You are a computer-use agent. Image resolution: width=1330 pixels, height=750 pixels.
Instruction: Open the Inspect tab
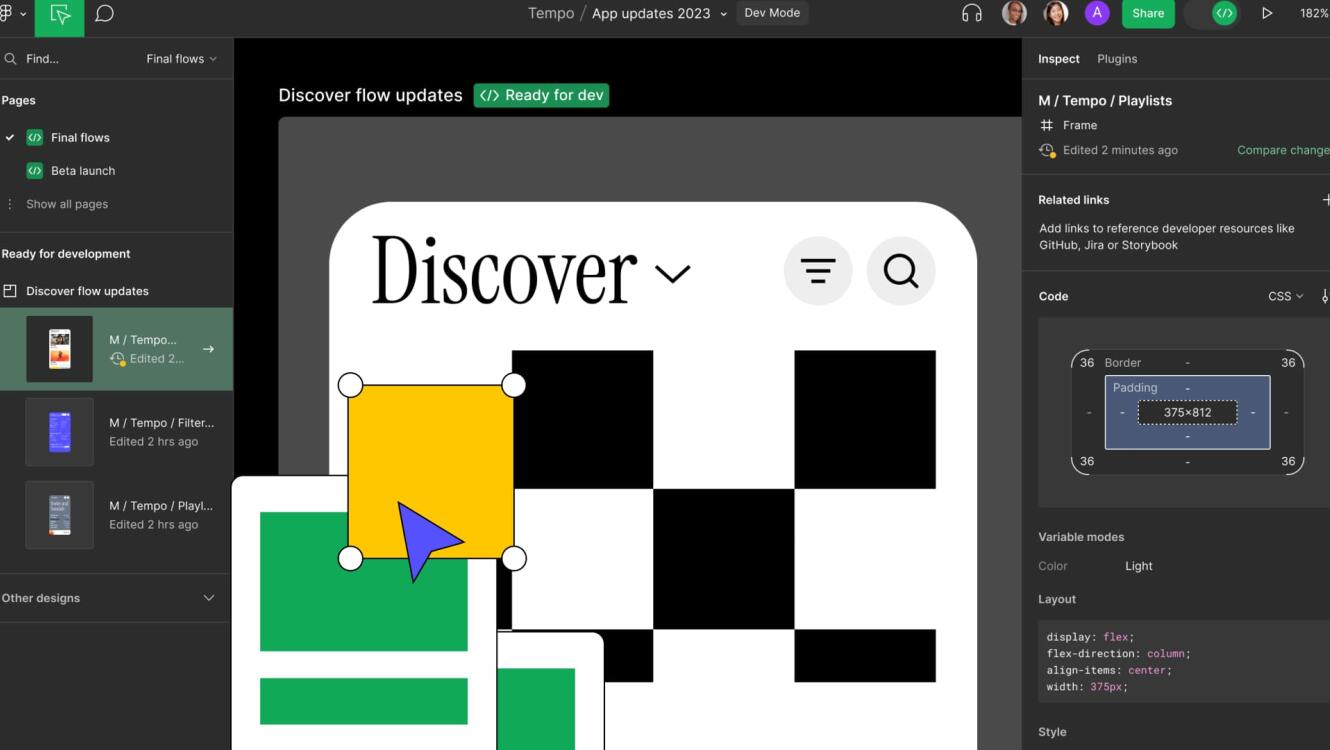click(x=1059, y=59)
